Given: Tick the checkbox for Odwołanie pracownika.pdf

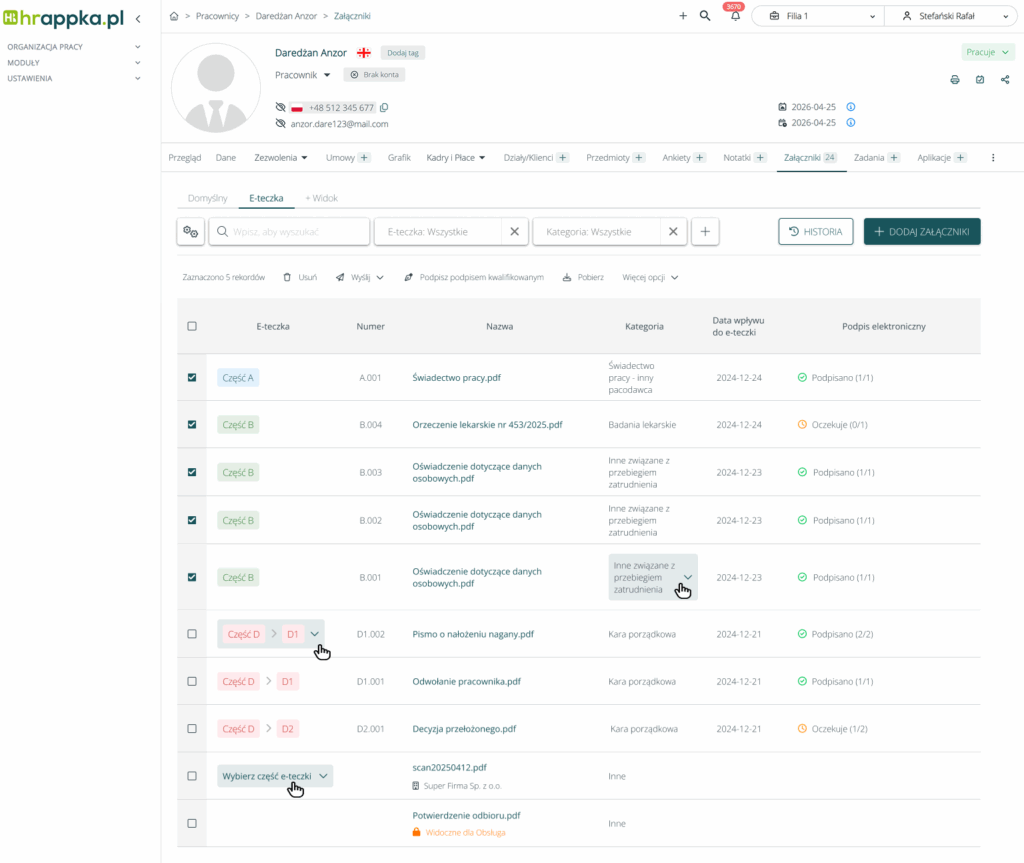Looking at the screenshot, I should pyautogui.click(x=192, y=682).
